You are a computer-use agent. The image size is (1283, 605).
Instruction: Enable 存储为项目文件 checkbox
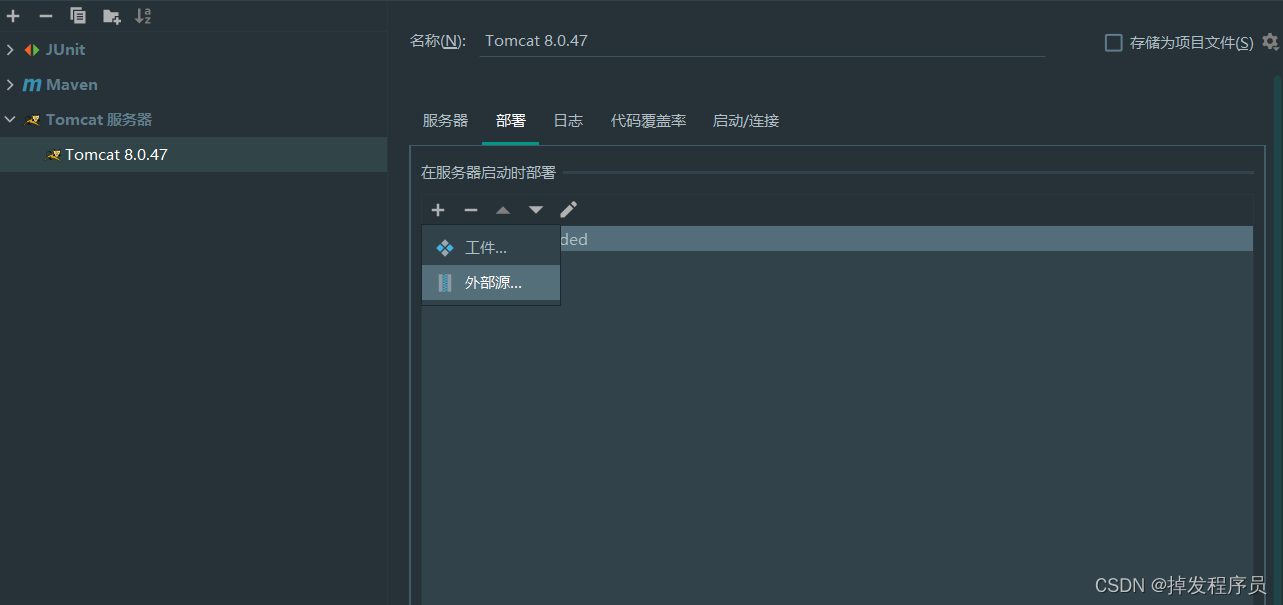(x=1113, y=43)
